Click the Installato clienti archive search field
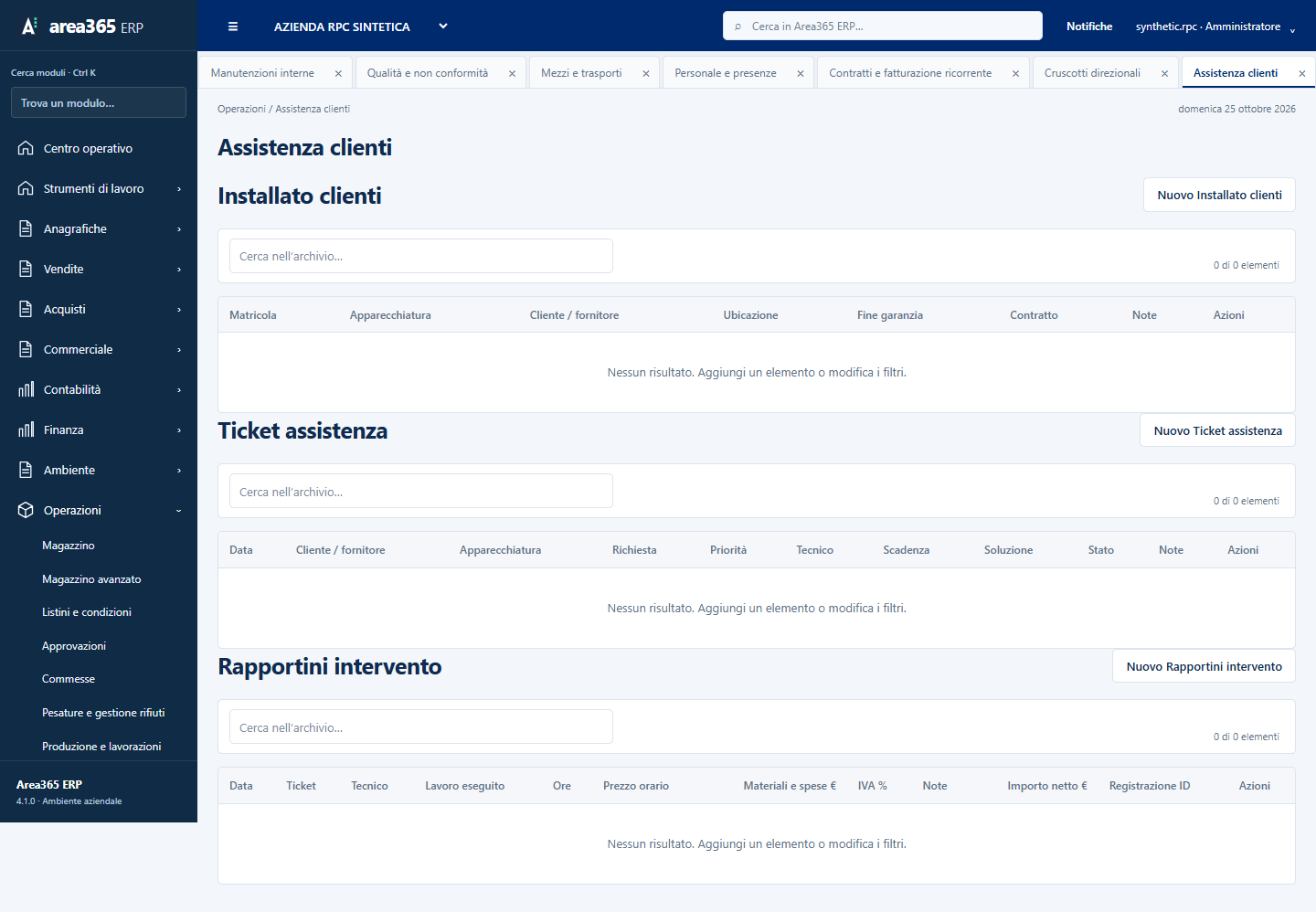1316x912 pixels. (x=421, y=256)
